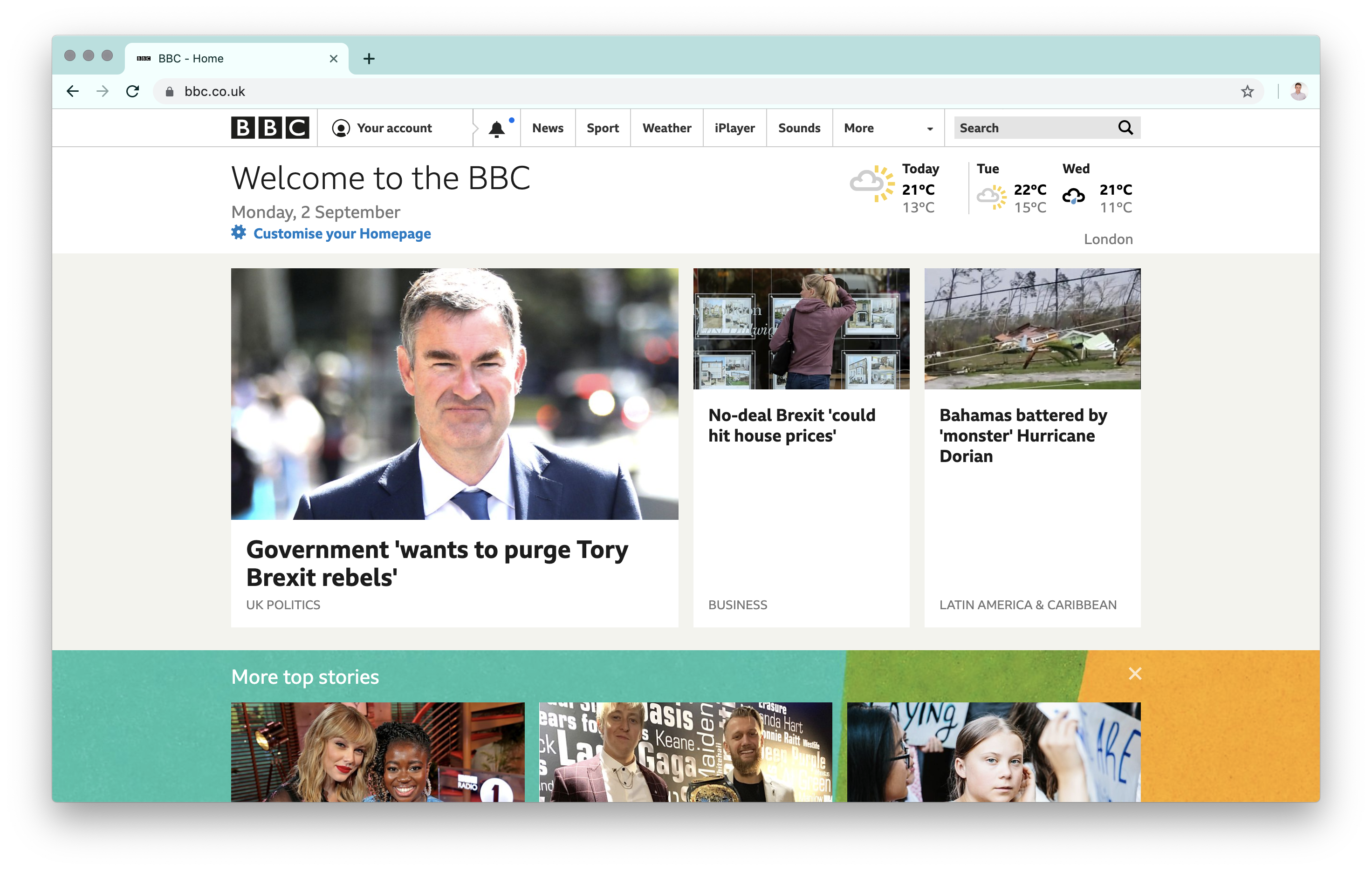1372x871 pixels.
Task: Click the More top stories heading
Action: (x=305, y=677)
